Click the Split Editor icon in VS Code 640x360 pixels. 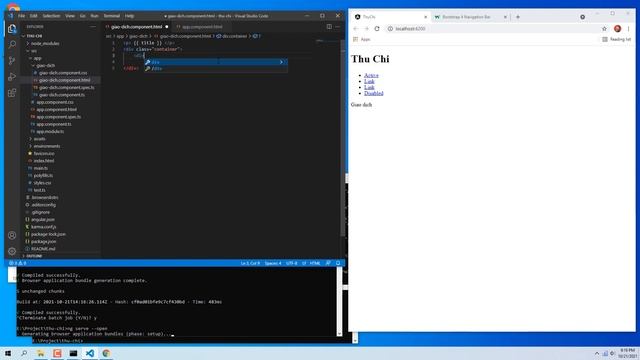pos(329,27)
